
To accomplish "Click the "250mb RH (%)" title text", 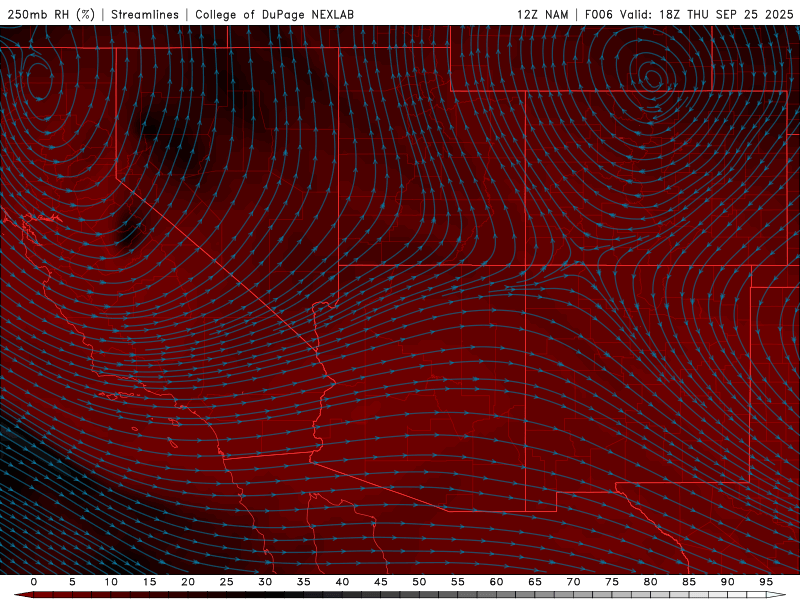I will coord(51,14).
